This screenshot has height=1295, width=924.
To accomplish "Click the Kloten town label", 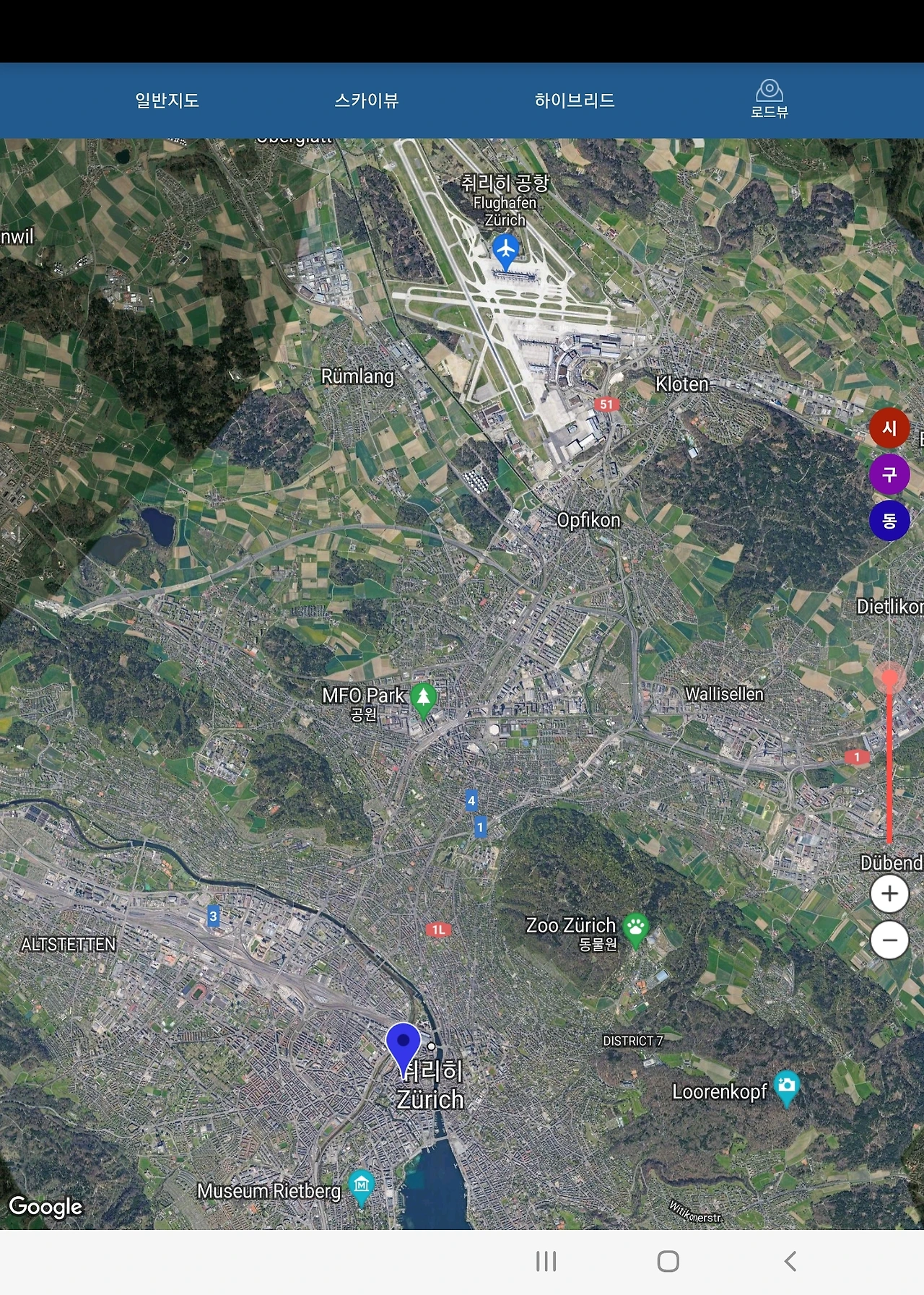I will (x=681, y=384).
